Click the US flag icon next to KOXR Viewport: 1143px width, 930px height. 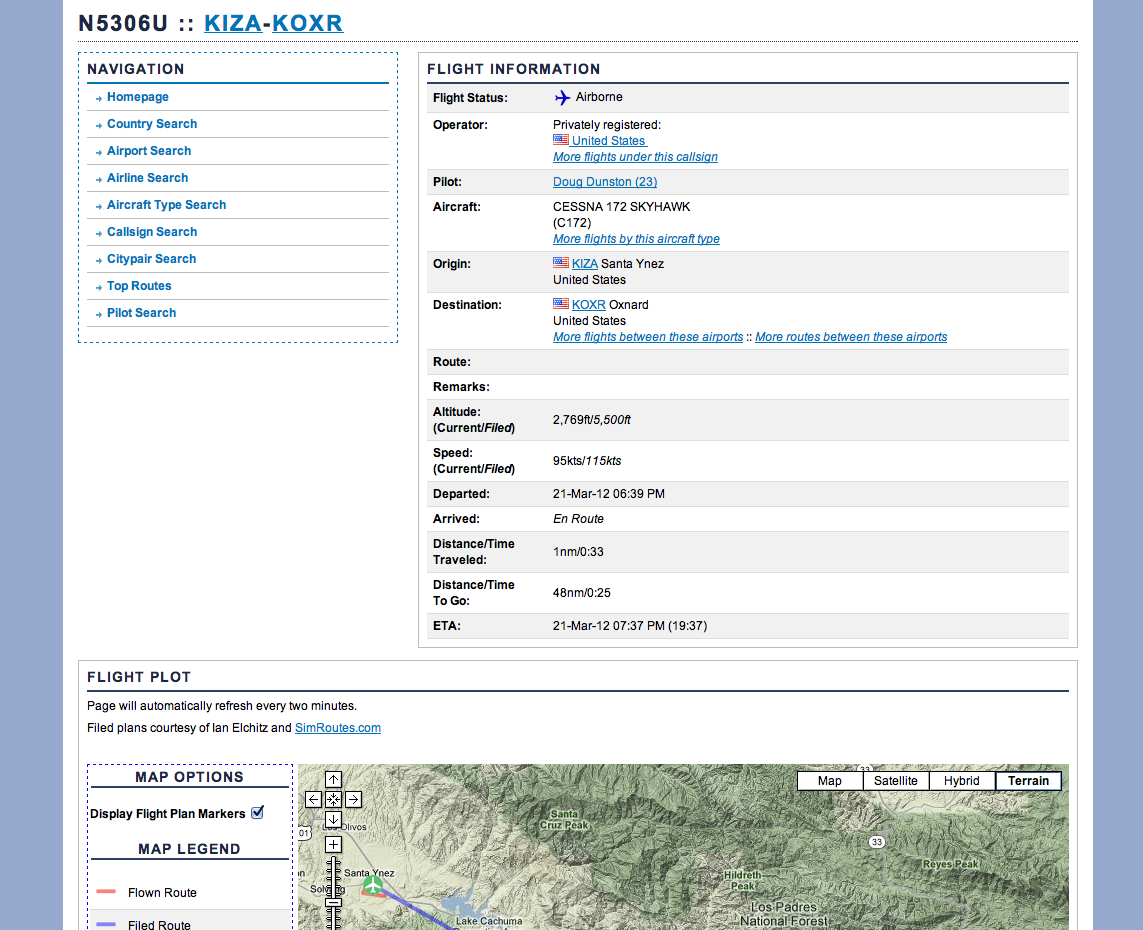pos(561,303)
